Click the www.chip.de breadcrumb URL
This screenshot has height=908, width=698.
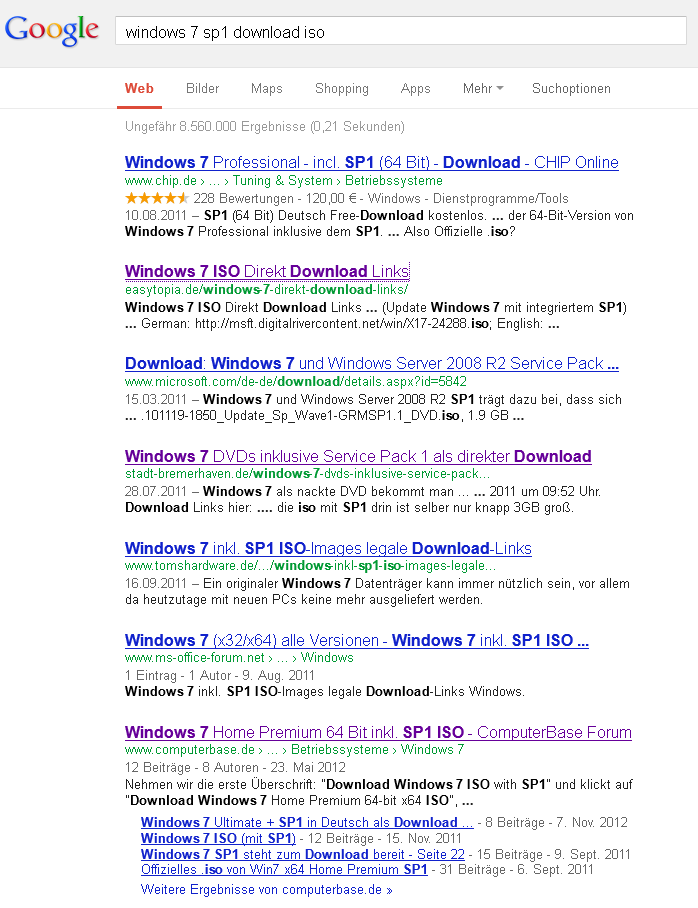point(283,181)
